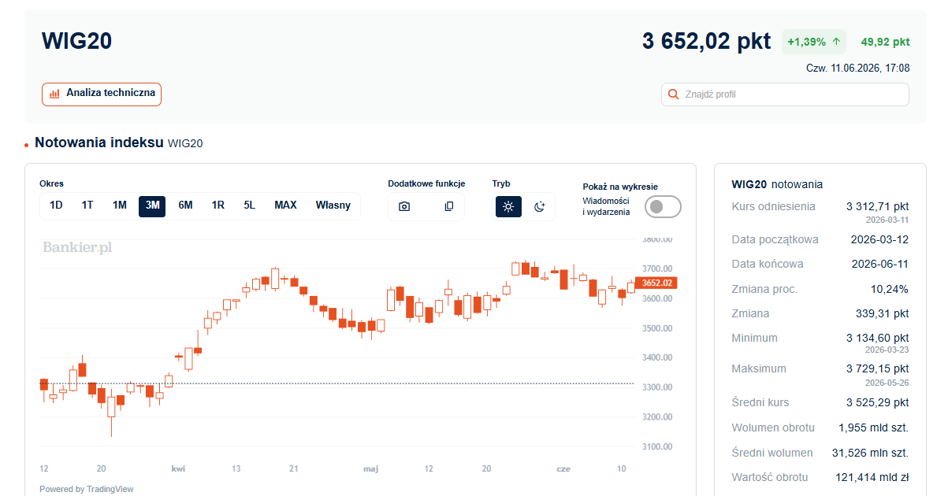Click the Analiza techniczna chart icon

[54, 94]
